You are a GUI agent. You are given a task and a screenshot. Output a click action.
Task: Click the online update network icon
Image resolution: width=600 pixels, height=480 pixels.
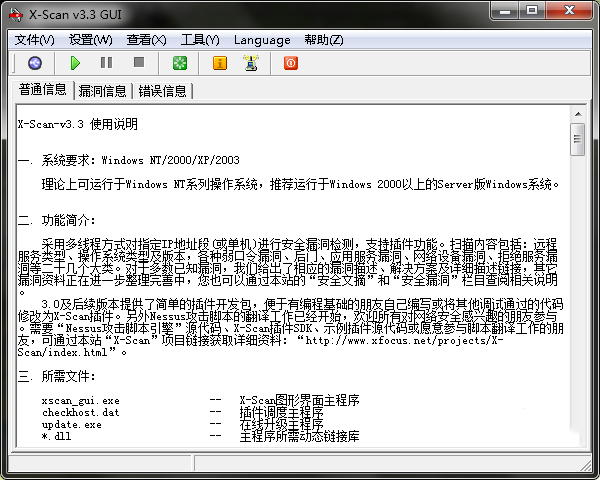[250, 63]
